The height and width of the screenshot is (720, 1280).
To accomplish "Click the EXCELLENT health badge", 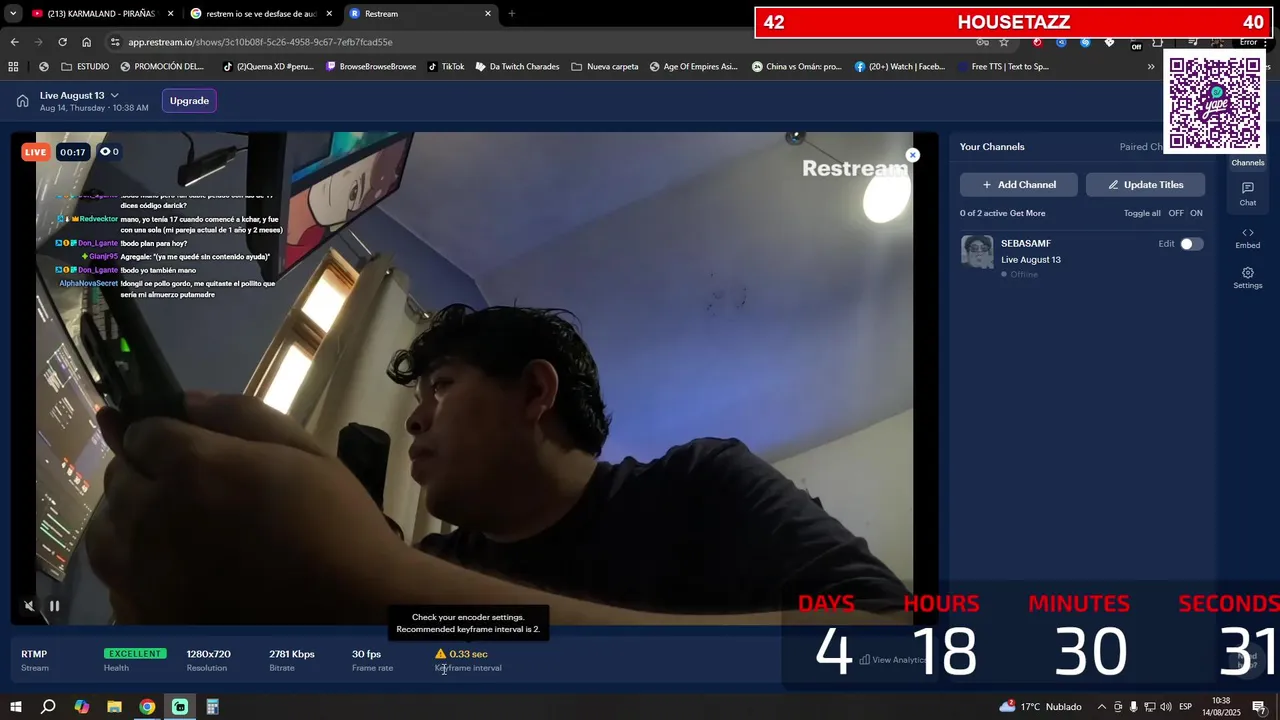I will click(x=135, y=654).
